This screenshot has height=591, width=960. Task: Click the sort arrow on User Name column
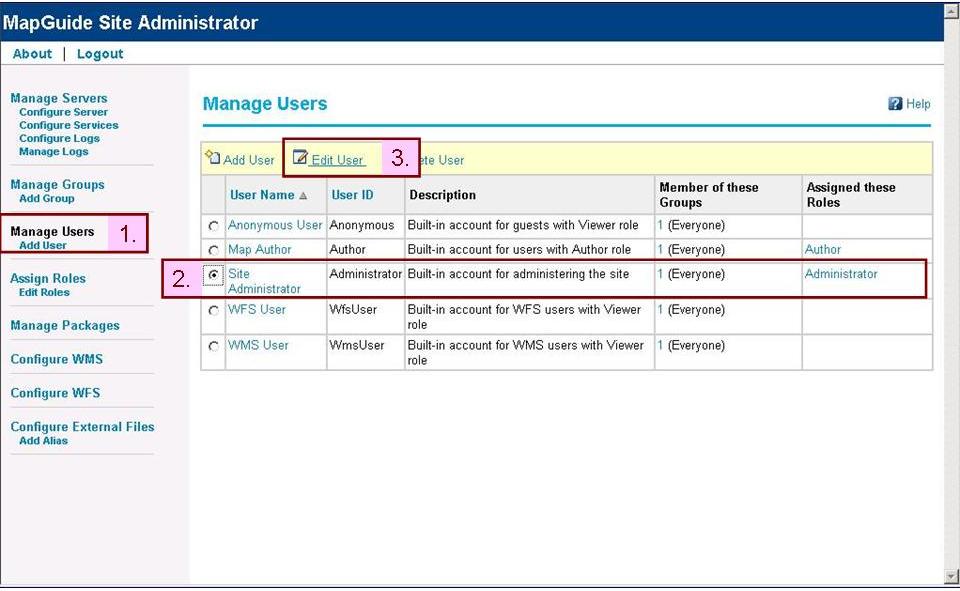[304, 195]
